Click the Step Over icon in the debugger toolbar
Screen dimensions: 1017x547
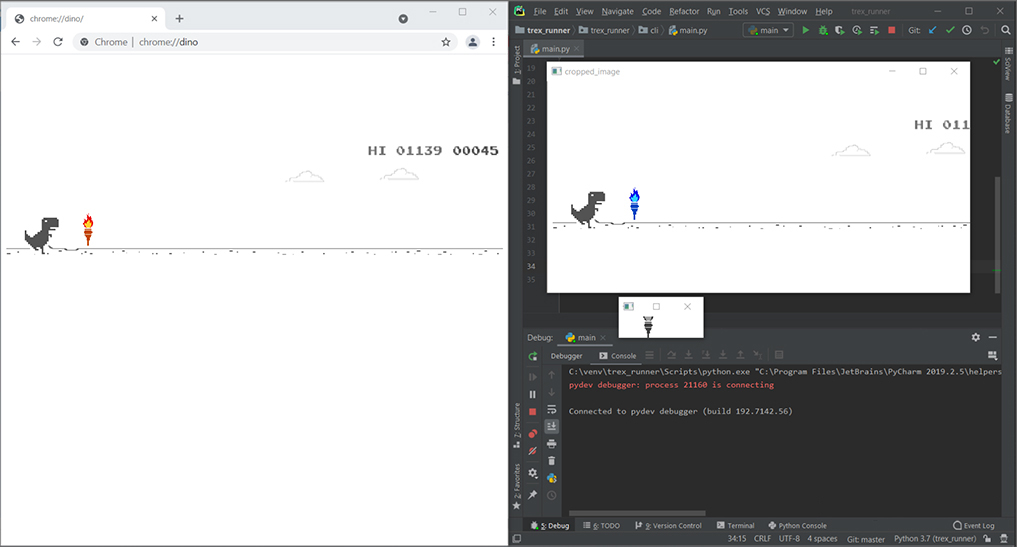click(671, 355)
